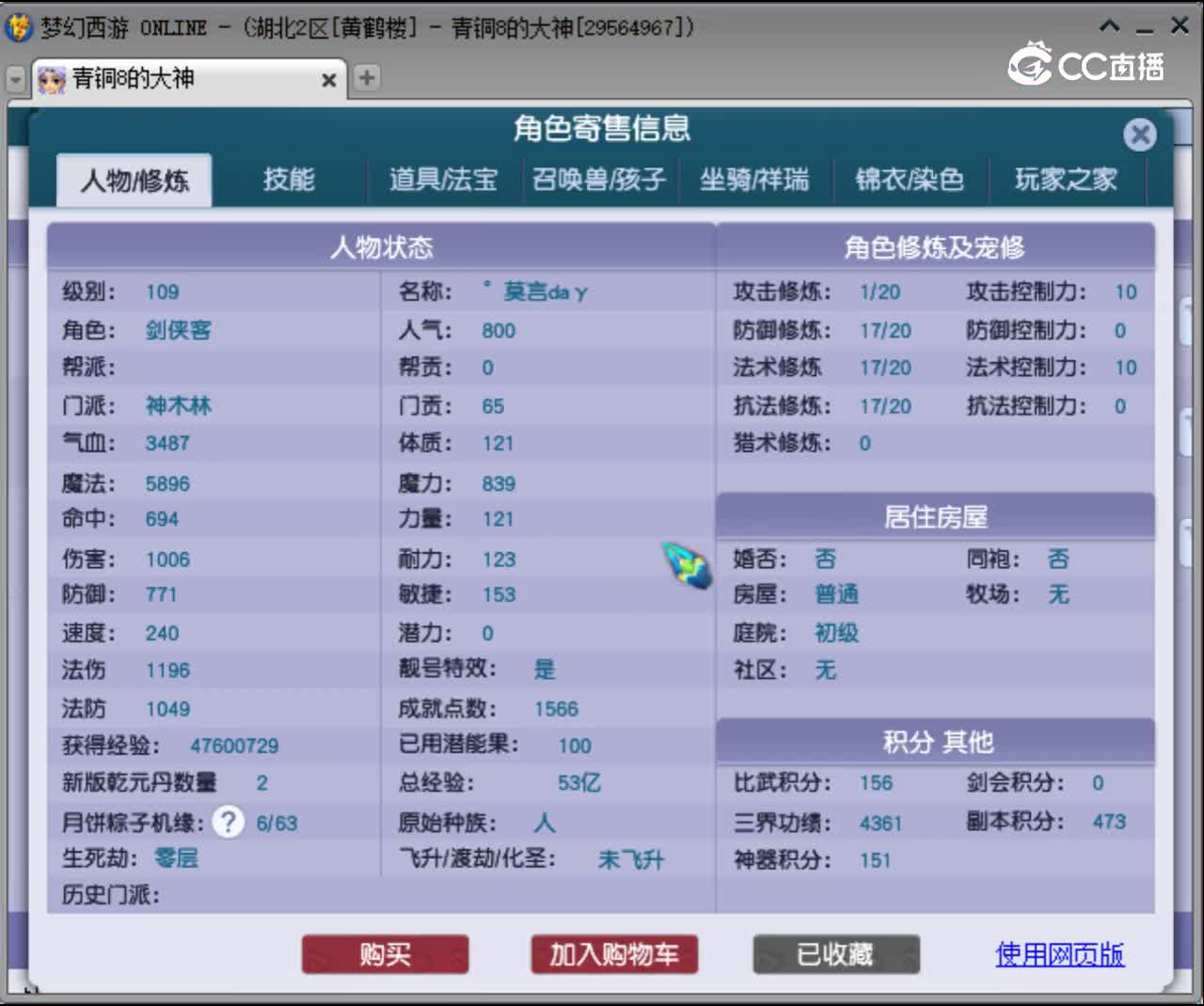Click the role value 剑侠客
Screen dimensions: 1204x1006
(178, 330)
